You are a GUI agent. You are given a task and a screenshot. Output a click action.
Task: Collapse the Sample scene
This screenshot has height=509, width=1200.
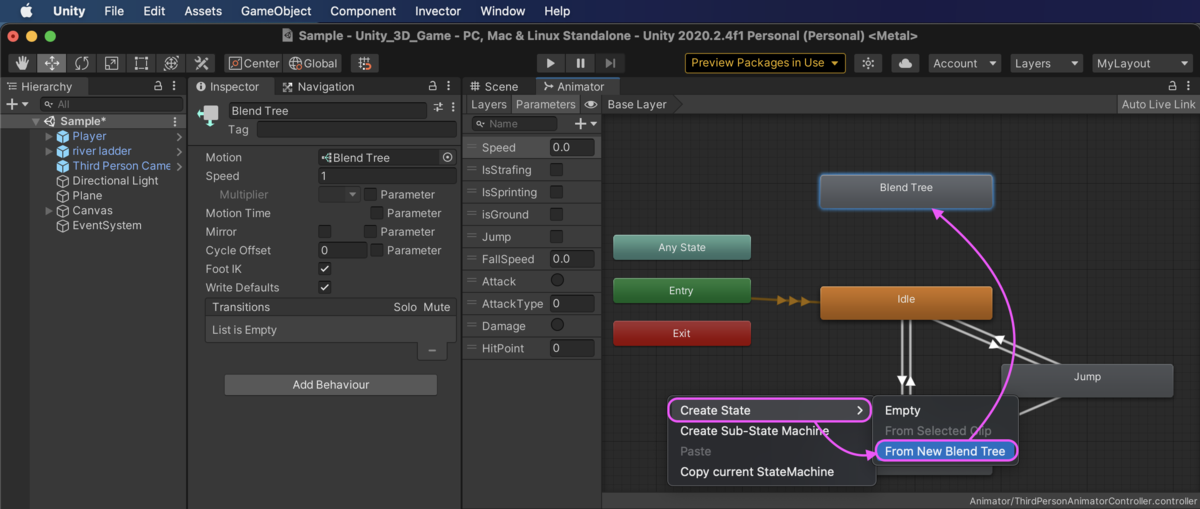(x=35, y=121)
